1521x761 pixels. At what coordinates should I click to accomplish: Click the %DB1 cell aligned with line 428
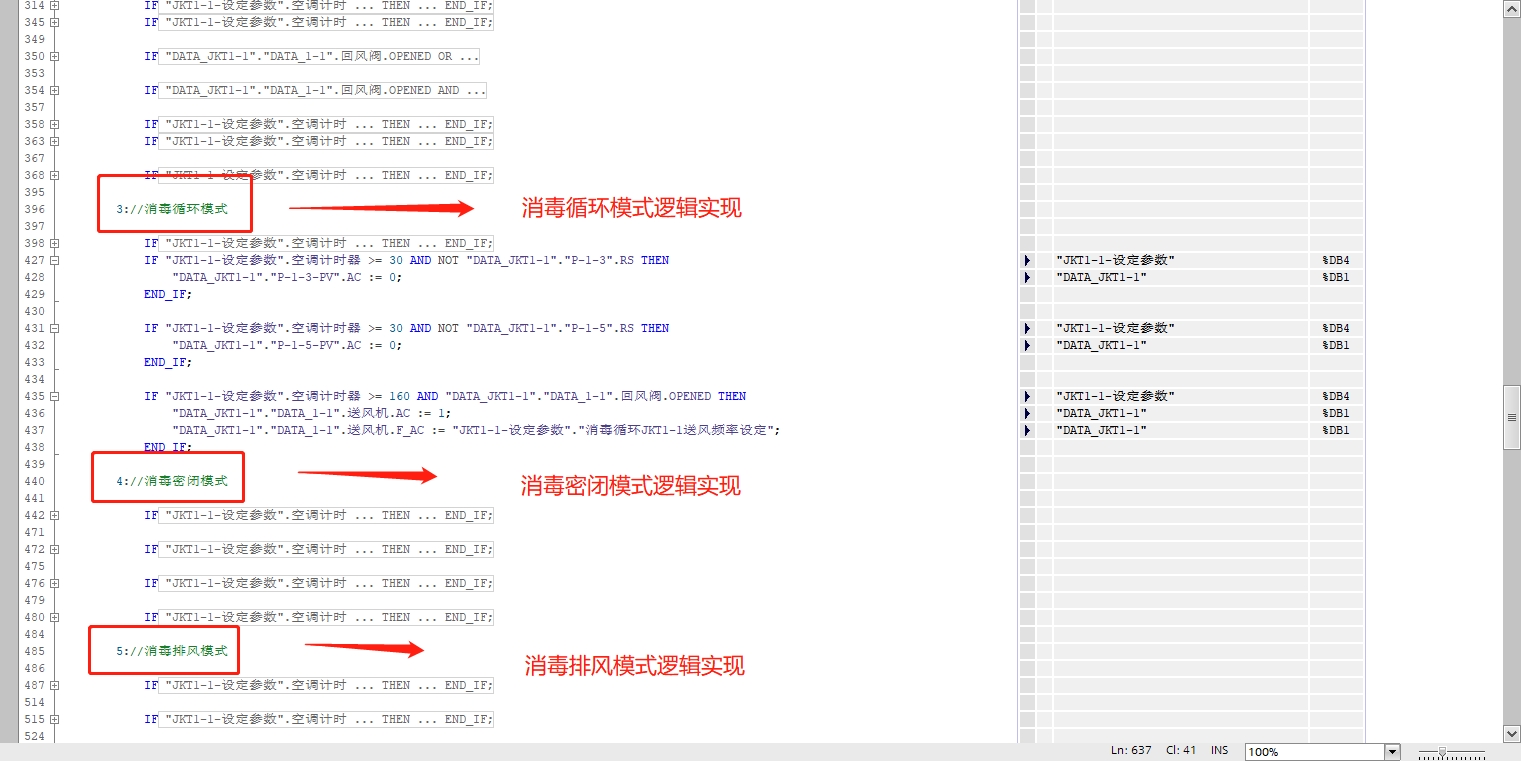pyautogui.click(x=1335, y=277)
